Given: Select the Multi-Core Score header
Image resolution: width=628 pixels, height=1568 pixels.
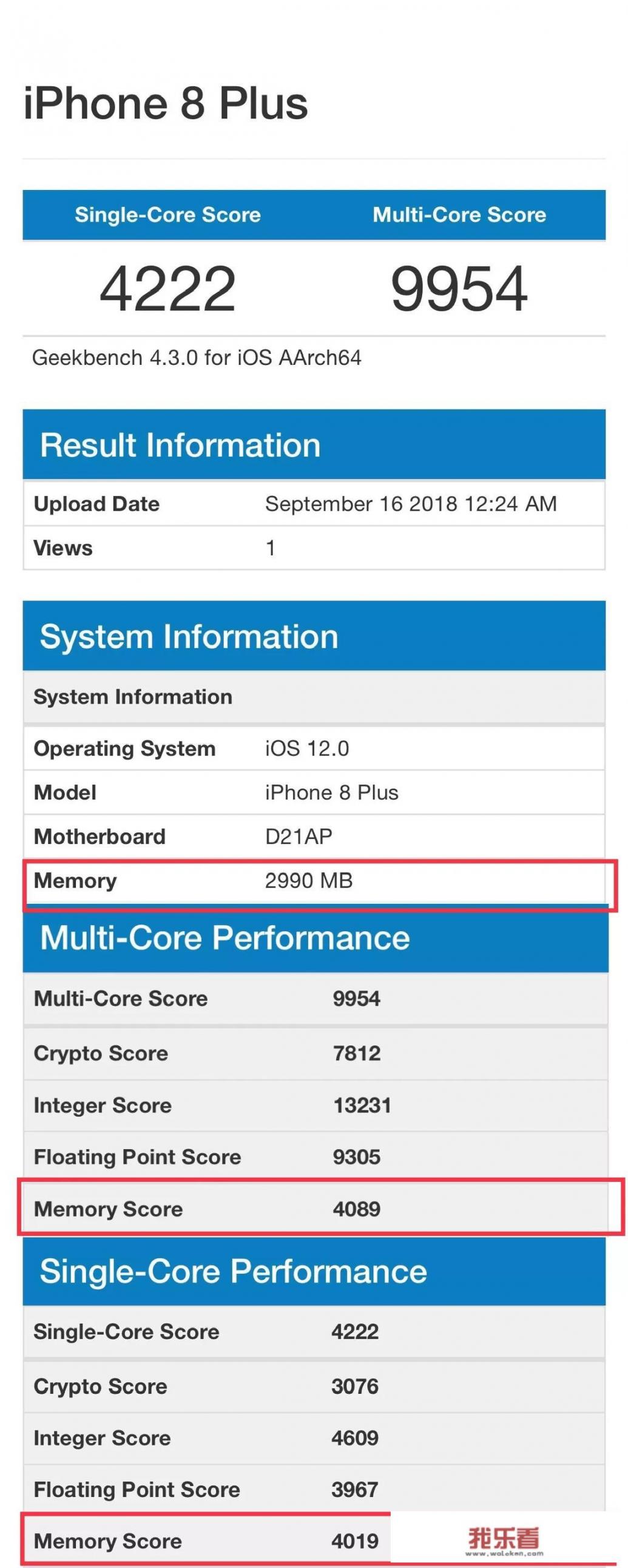Looking at the screenshot, I should coord(459,214).
